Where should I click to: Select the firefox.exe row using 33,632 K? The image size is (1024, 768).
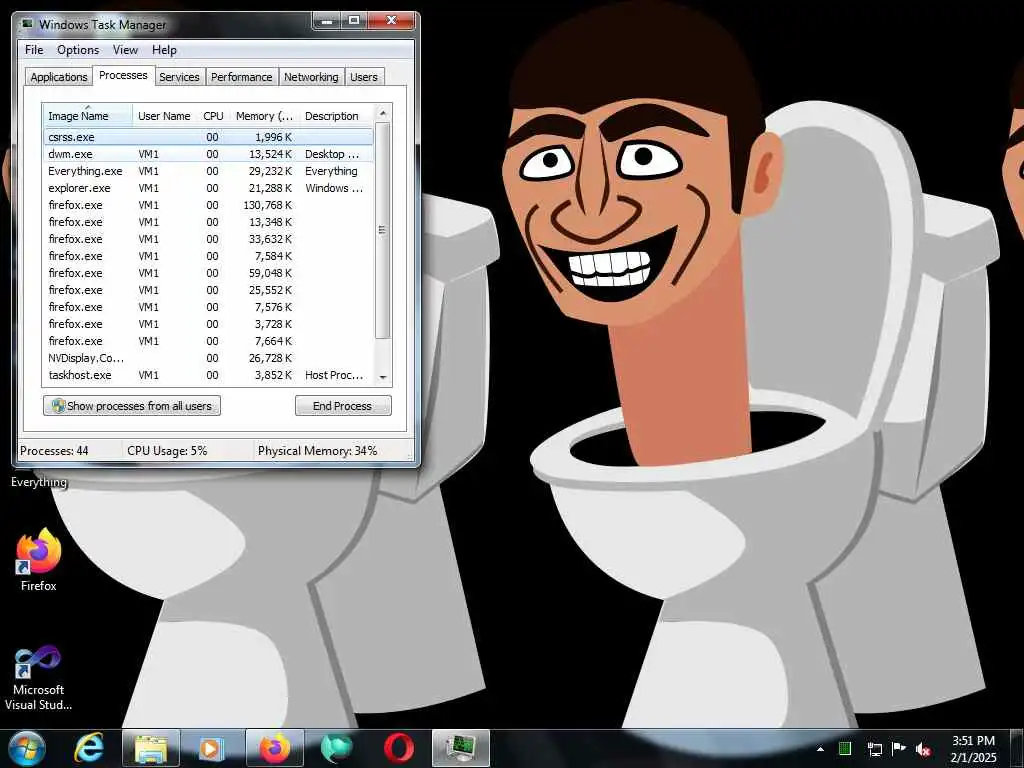coord(208,239)
